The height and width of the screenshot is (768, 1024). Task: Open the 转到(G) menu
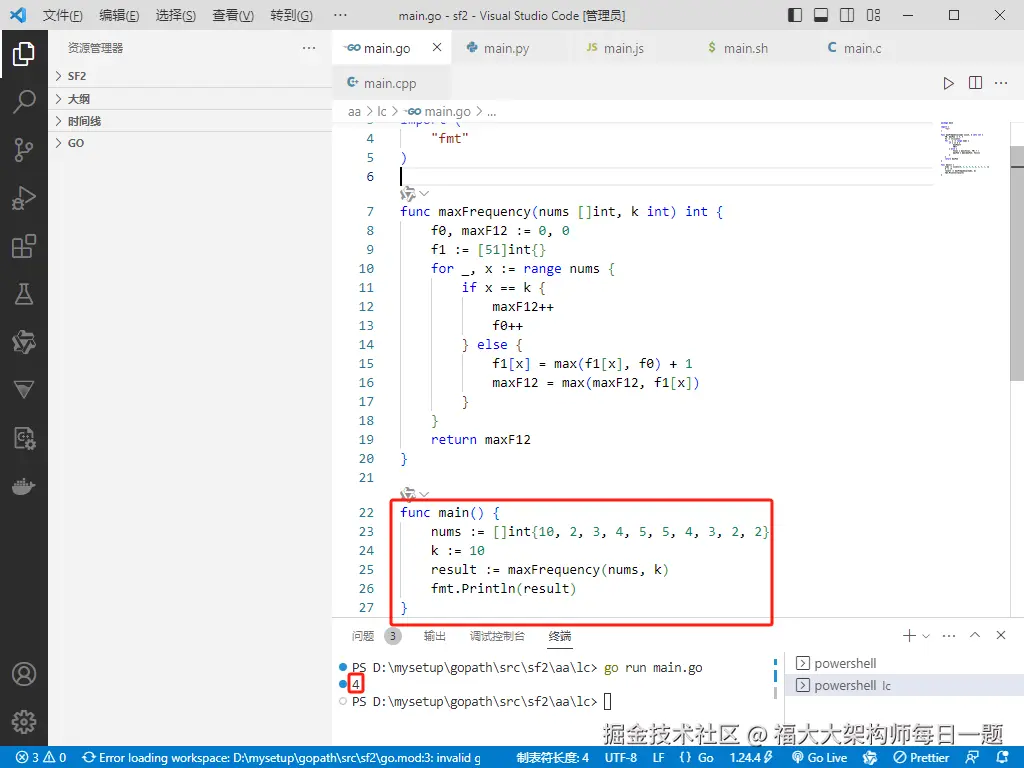(x=291, y=15)
